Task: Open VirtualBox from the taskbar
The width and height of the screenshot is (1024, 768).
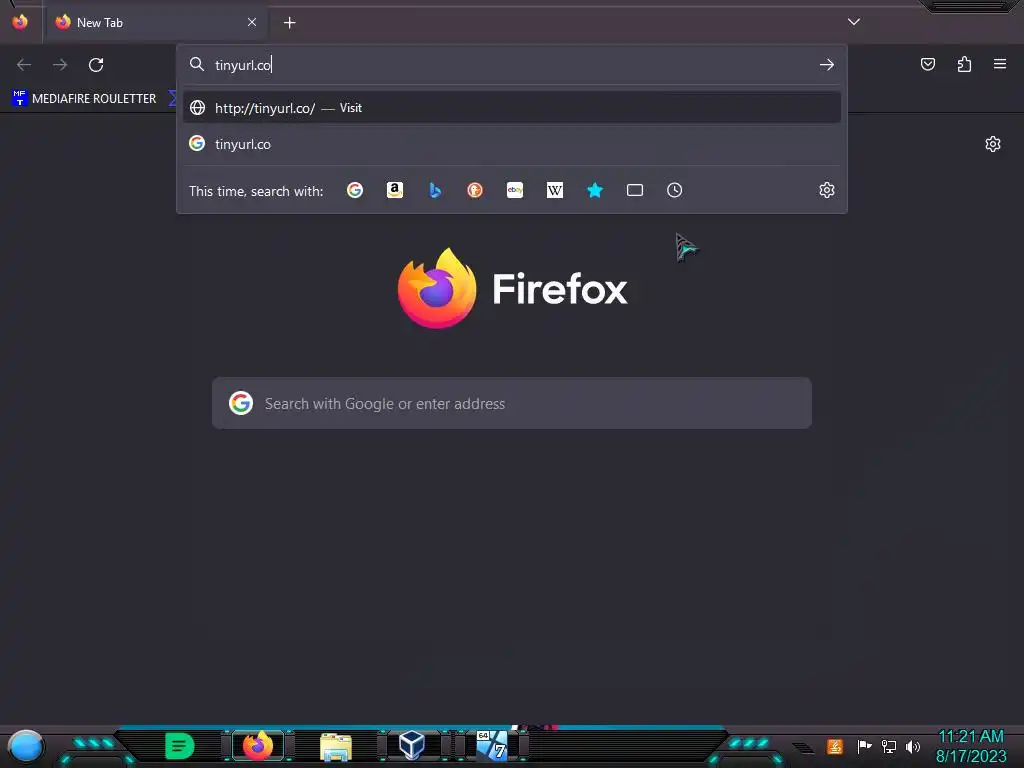Action: tap(413, 745)
